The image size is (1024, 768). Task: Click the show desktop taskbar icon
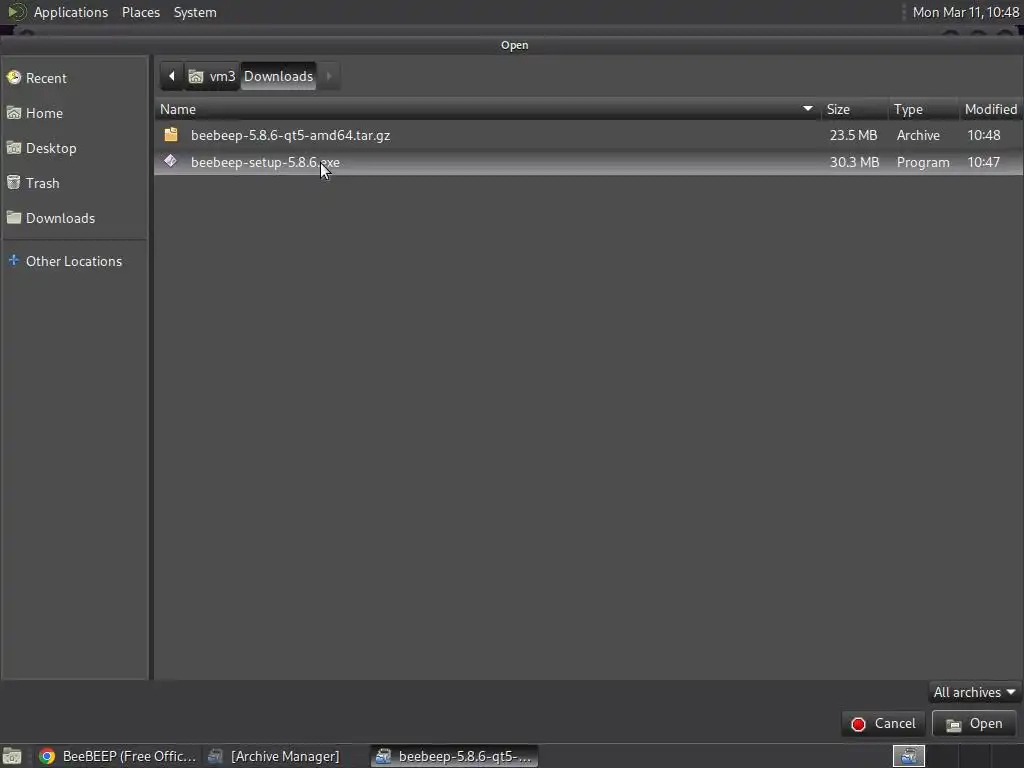coord(12,756)
